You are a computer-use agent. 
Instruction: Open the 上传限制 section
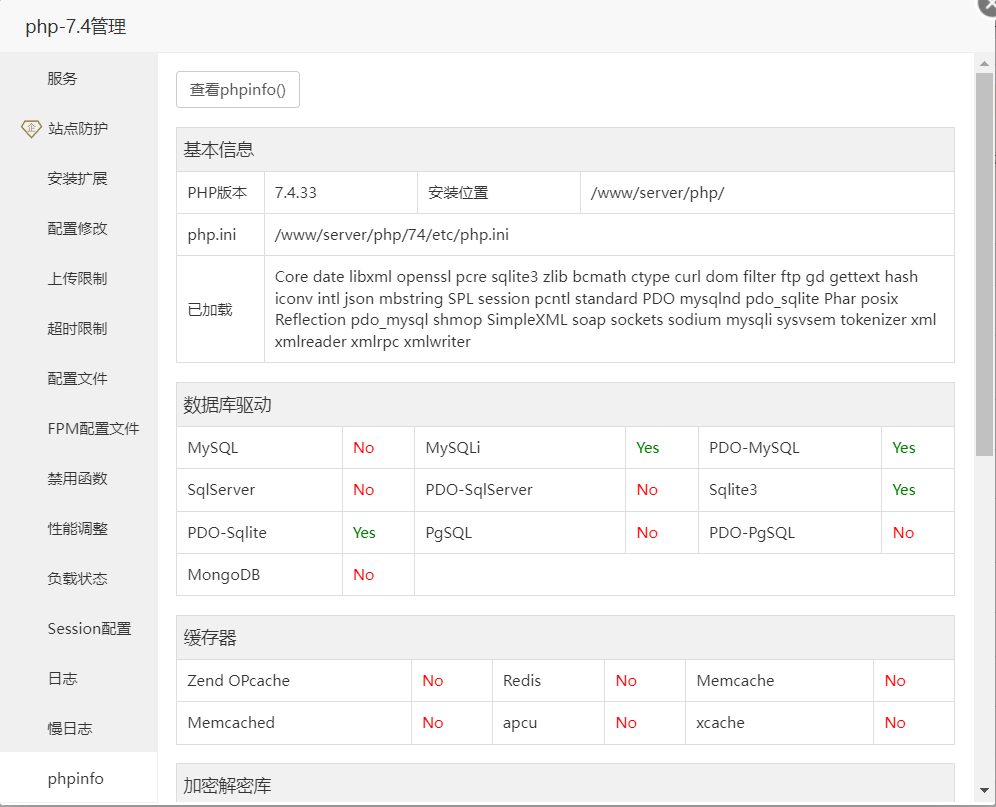[79, 278]
